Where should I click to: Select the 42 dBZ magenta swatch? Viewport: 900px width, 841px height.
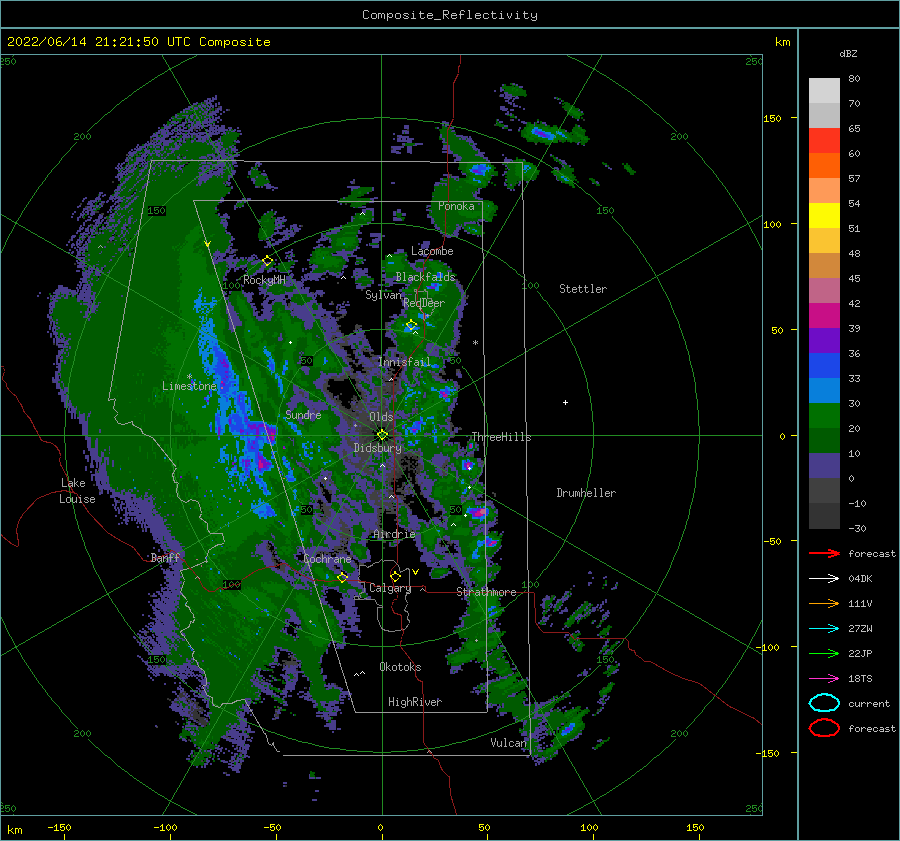point(824,315)
